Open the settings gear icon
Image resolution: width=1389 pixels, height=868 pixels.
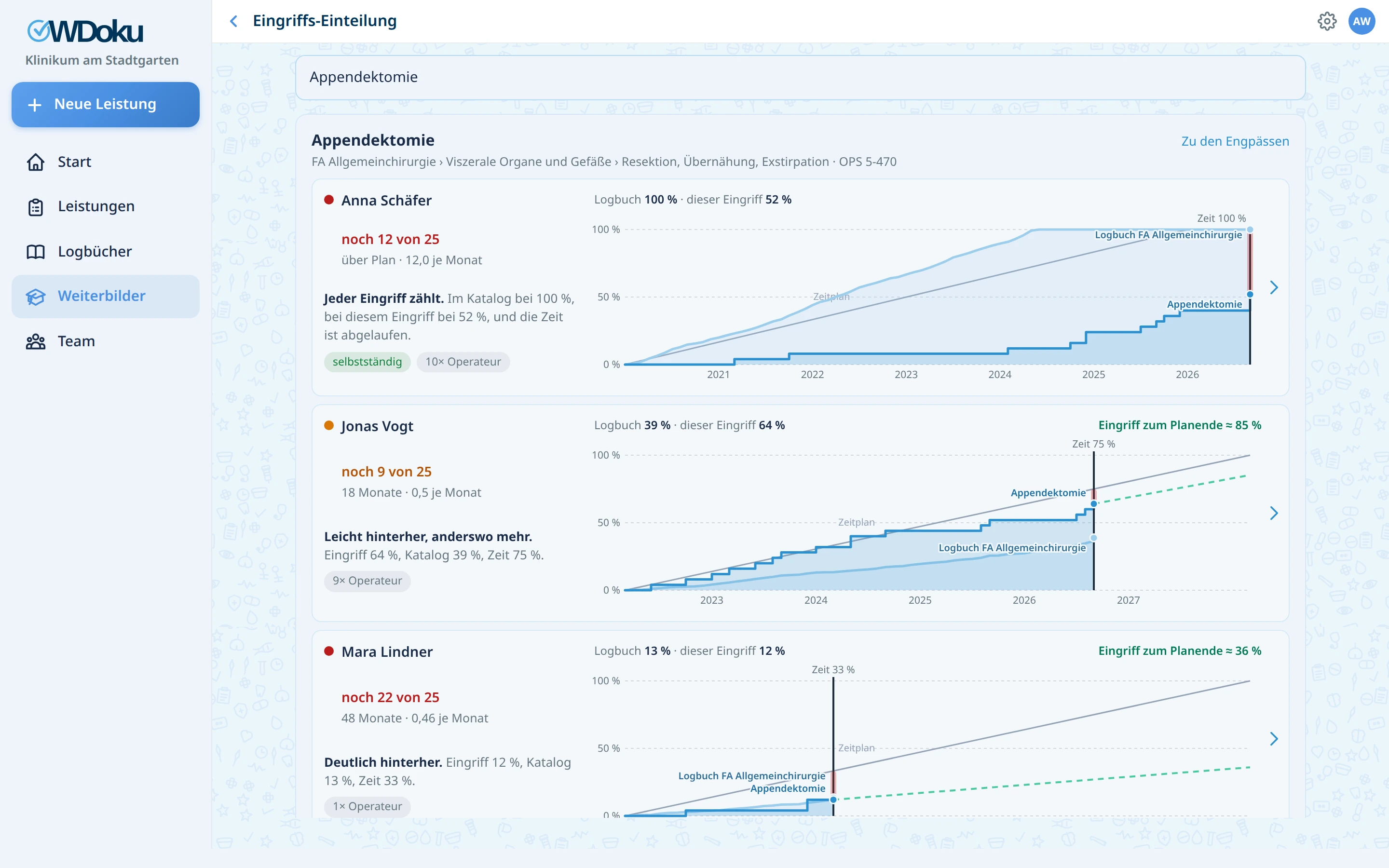(1326, 21)
